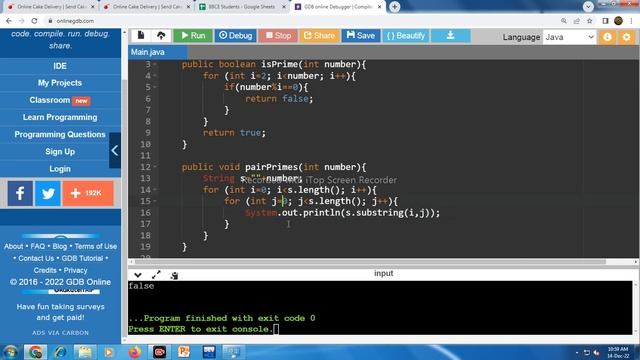The width and height of the screenshot is (640, 360).
Task: Open the Credits link
Action: [x=45, y=270]
